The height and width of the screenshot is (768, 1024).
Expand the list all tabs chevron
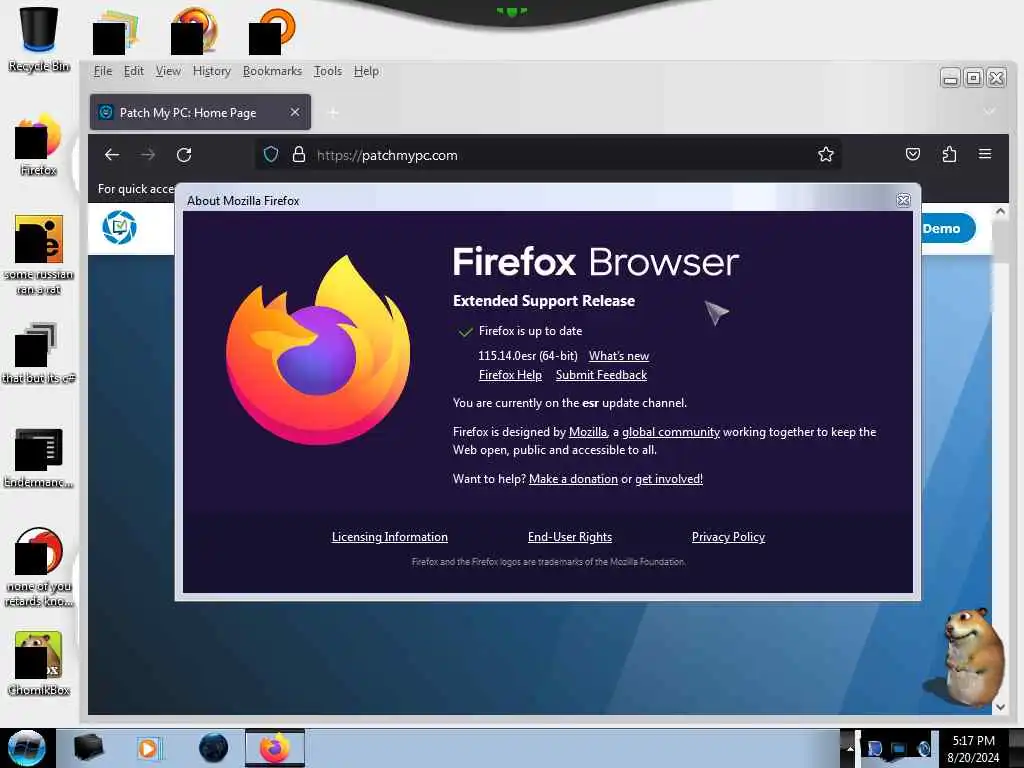coord(989,112)
